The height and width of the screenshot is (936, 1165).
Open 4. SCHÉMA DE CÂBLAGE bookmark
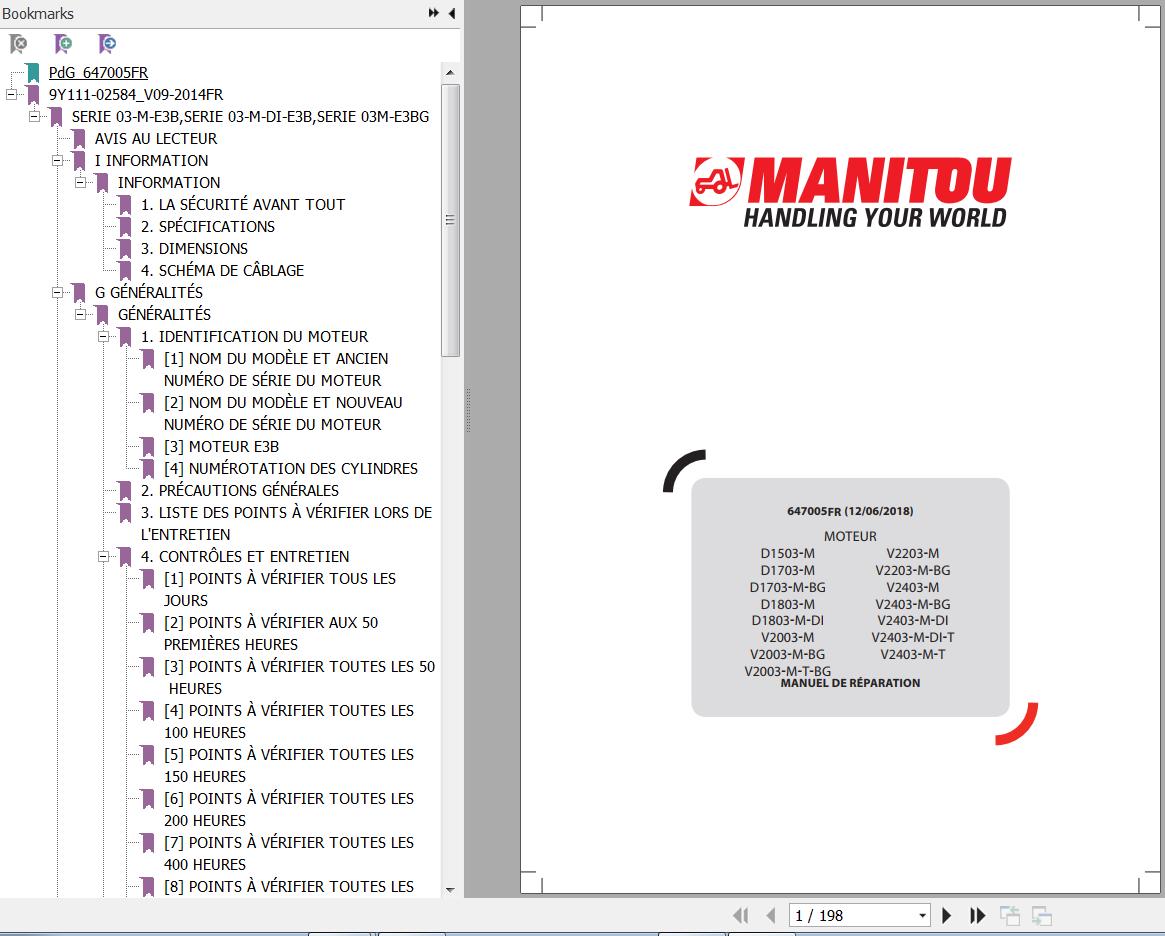[x=222, y=270]
